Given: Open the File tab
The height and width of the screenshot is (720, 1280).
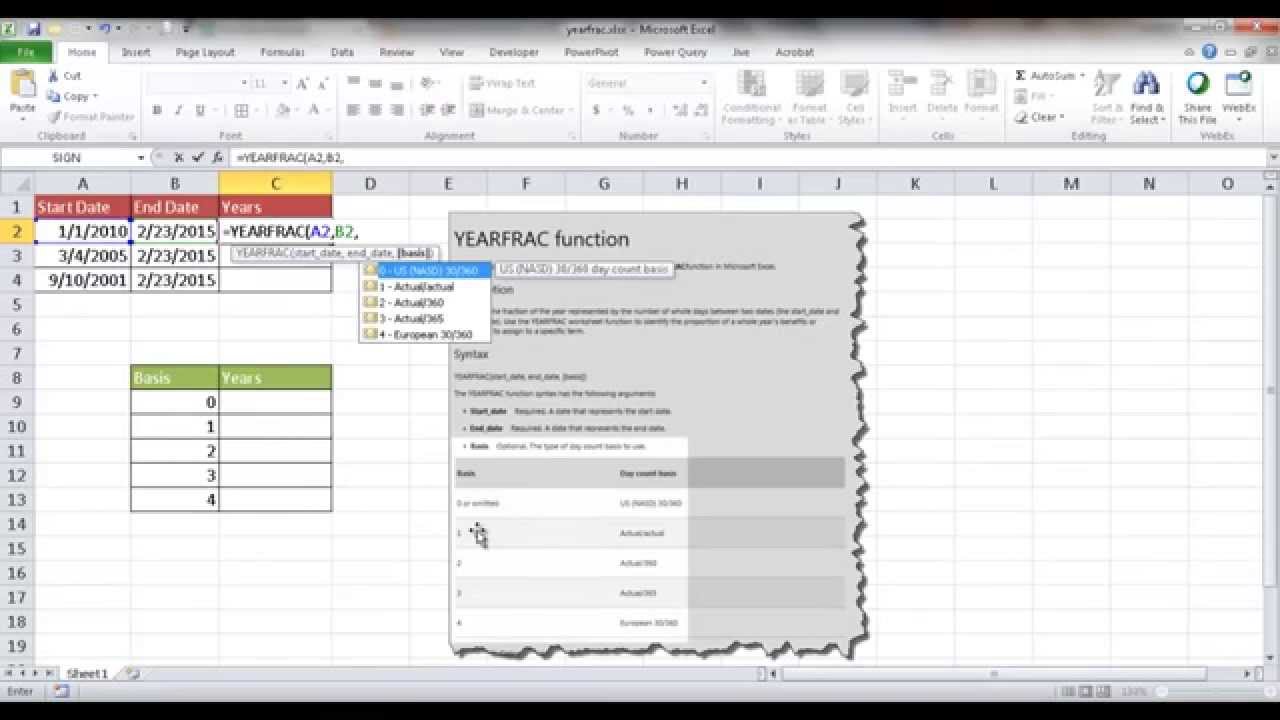Looking at the screenshot, I should (27, 52).
